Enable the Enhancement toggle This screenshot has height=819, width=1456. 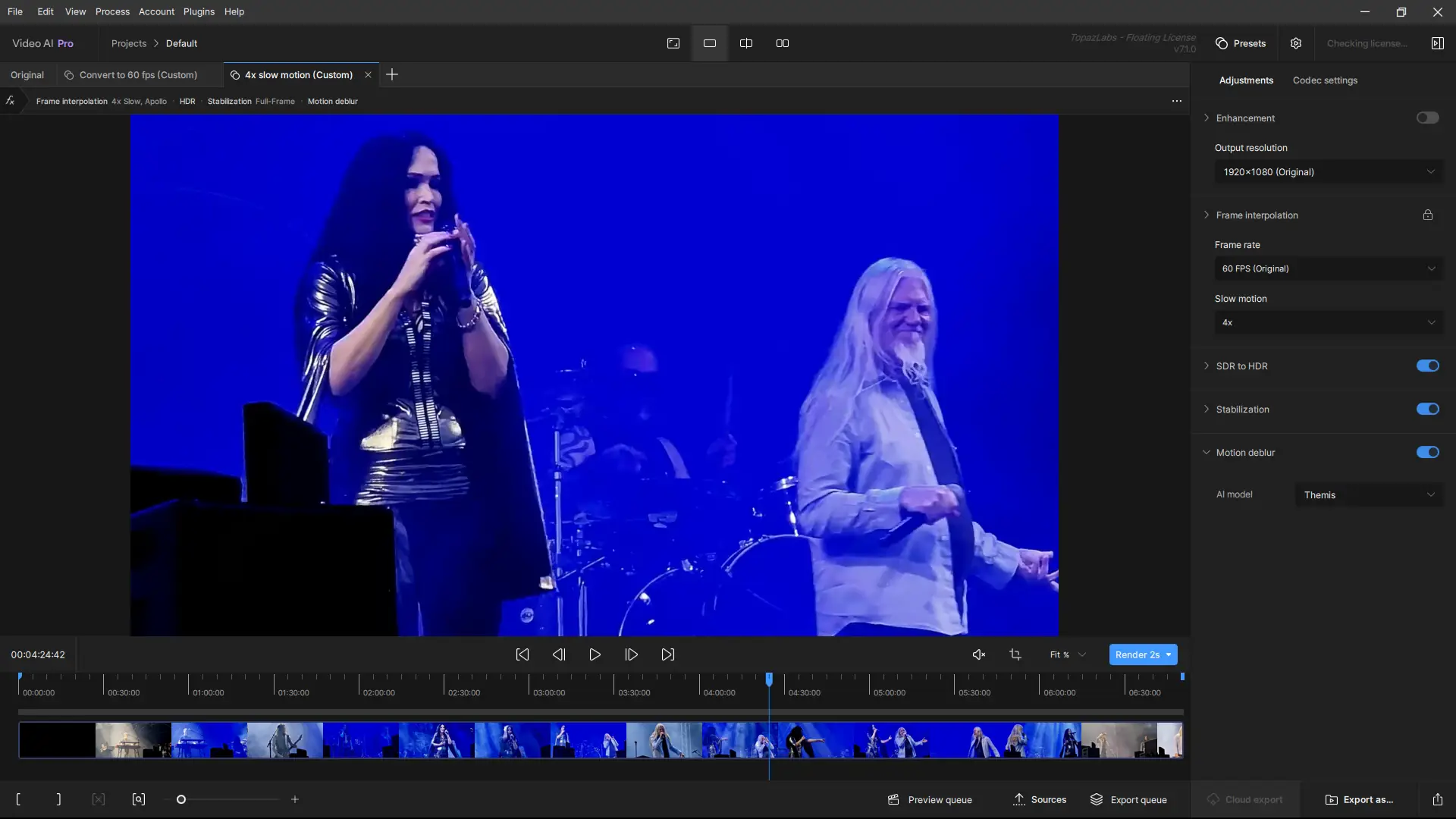click(1427, 118)
